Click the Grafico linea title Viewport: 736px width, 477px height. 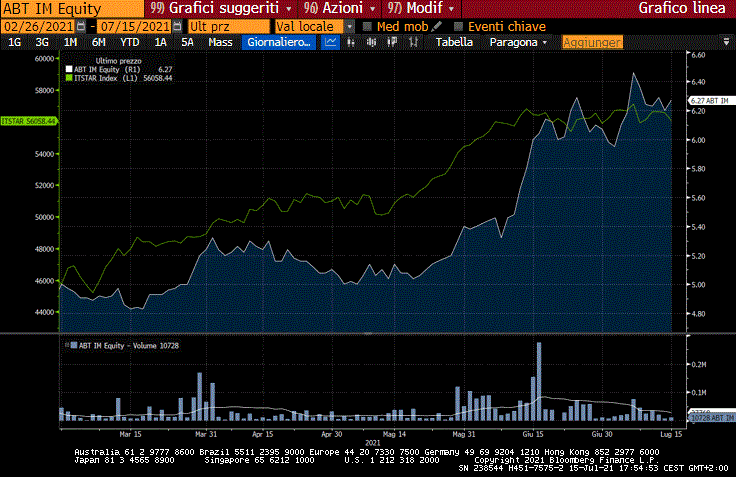click(682, 8)
